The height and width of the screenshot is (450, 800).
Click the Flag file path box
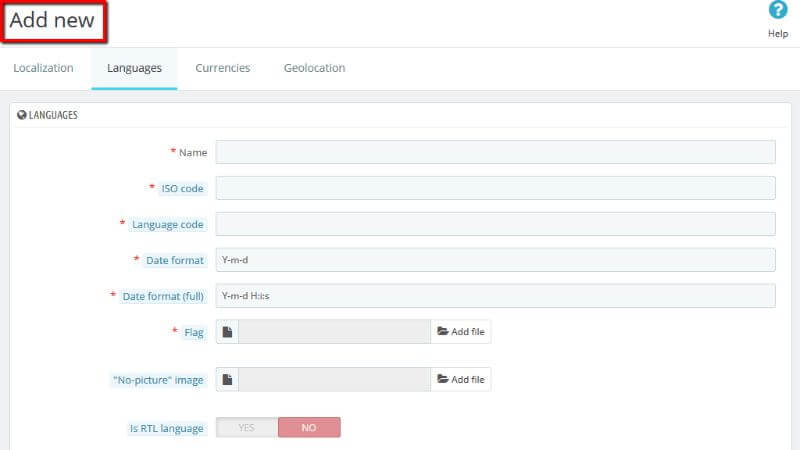(334, 332)
